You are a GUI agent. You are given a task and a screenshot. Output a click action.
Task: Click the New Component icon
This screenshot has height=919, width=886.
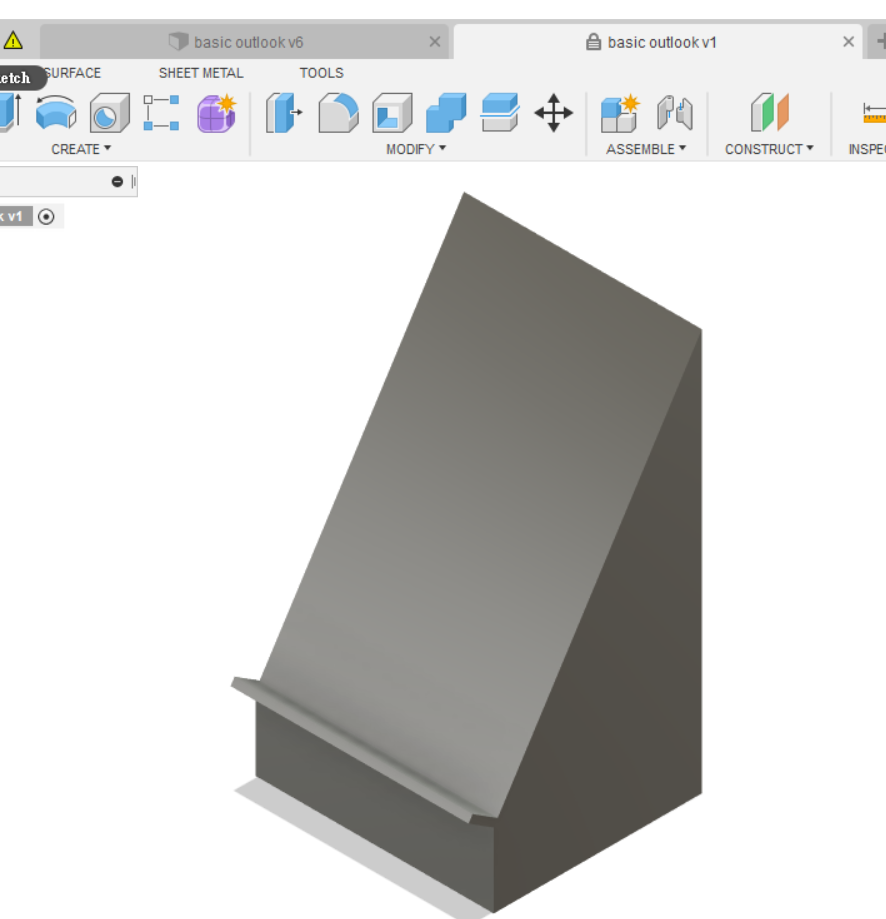point(620,113)
